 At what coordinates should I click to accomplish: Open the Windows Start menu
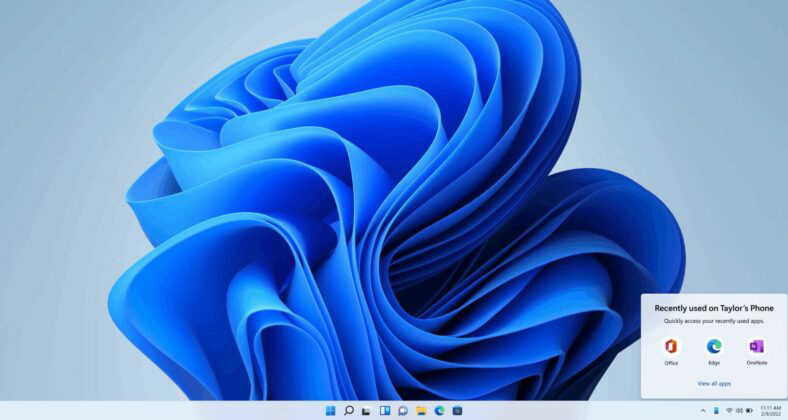(330, 410)
